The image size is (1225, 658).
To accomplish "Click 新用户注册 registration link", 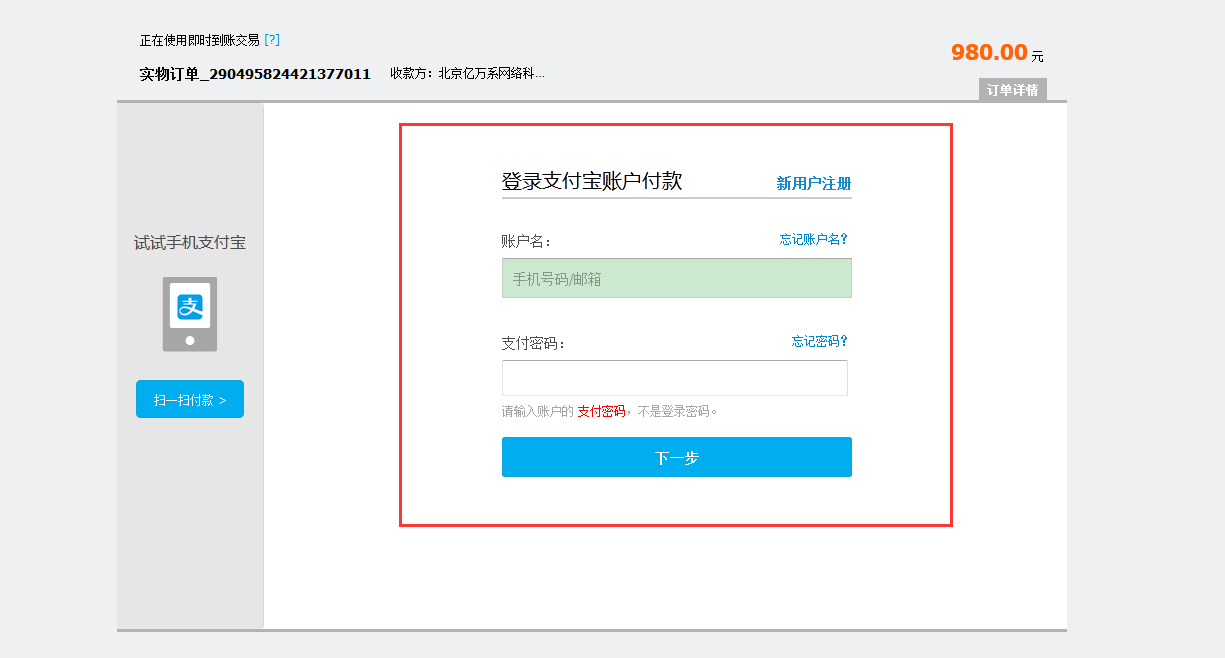I will (814, 183).
